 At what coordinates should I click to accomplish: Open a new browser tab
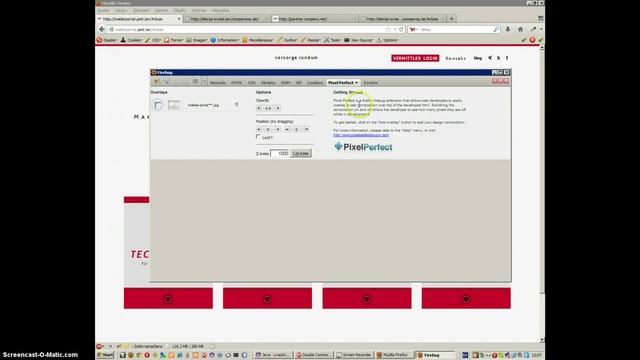point(451,19)
